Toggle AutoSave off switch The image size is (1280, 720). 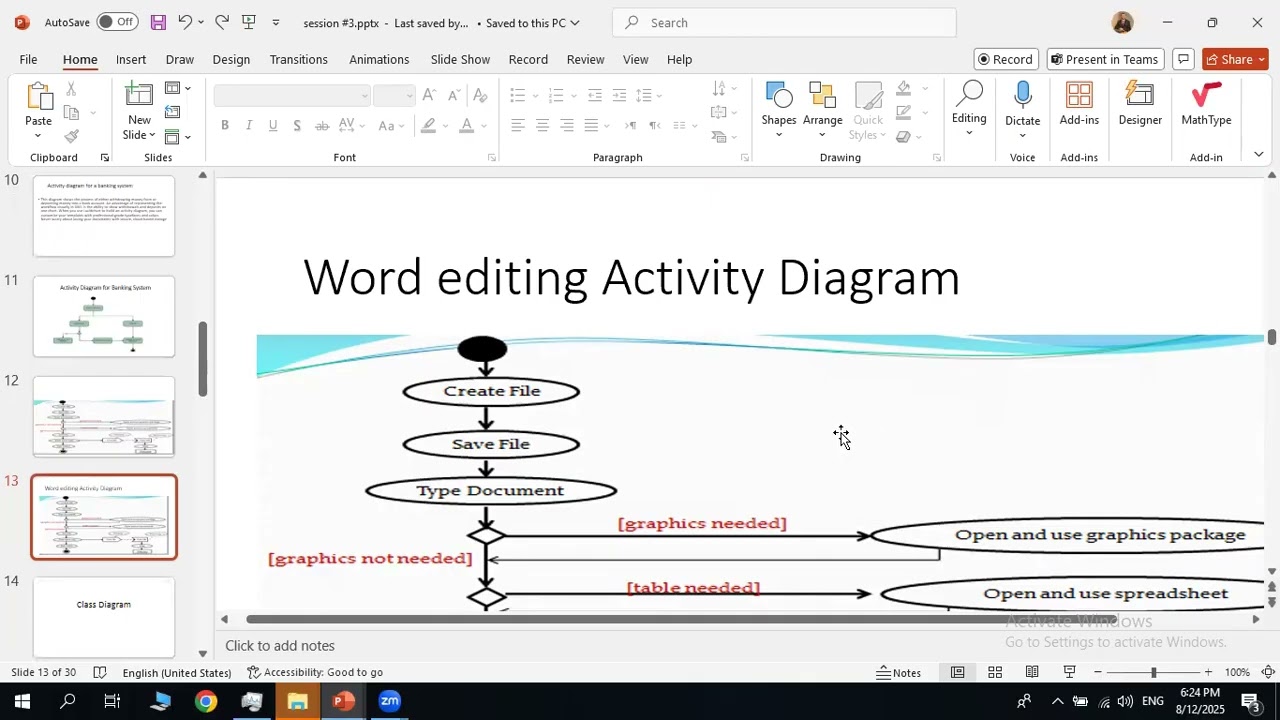click(117, 22)
